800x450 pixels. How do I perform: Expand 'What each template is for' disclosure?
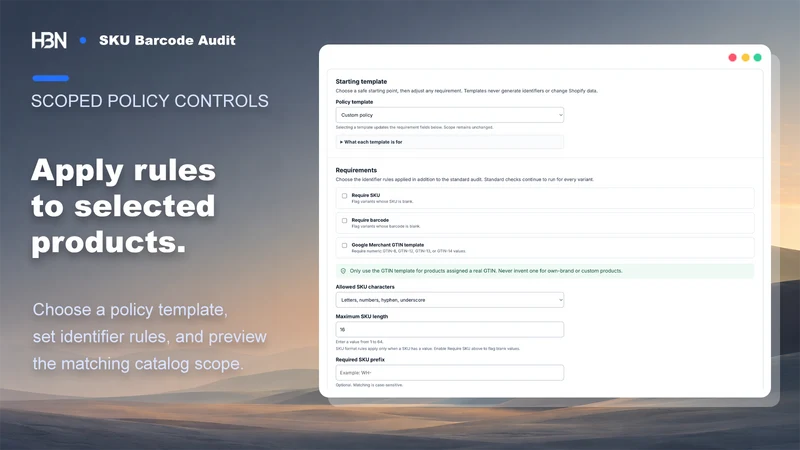click(x=449, y=142)
